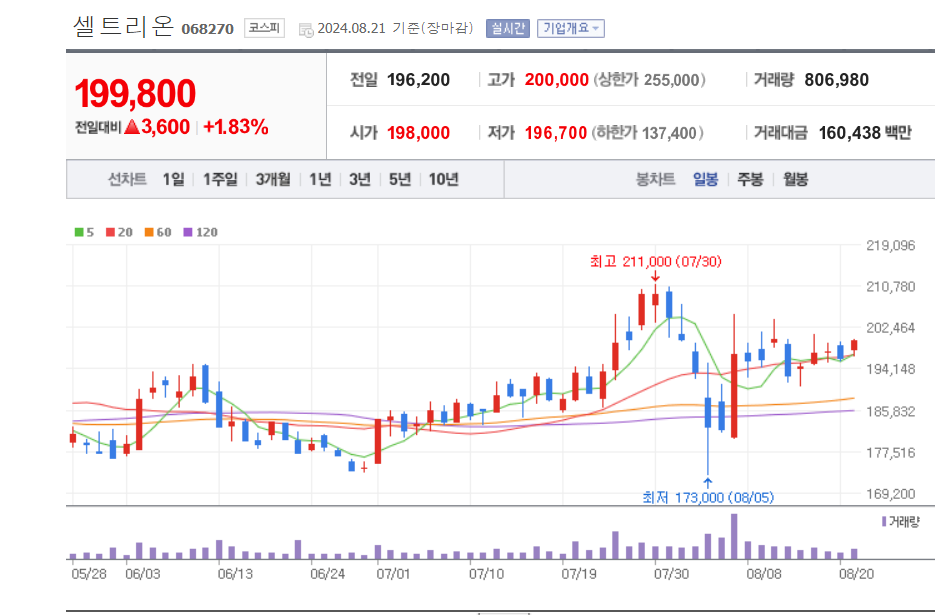935x615 pixels.
Task: Click the 219,096 price axis label
Action: click(x=890, y=245)
